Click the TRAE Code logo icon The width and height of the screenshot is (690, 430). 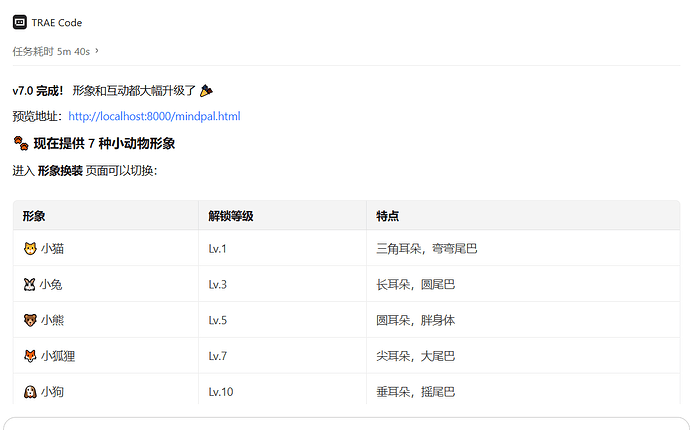pyautogui.click(x=20, y=22)
